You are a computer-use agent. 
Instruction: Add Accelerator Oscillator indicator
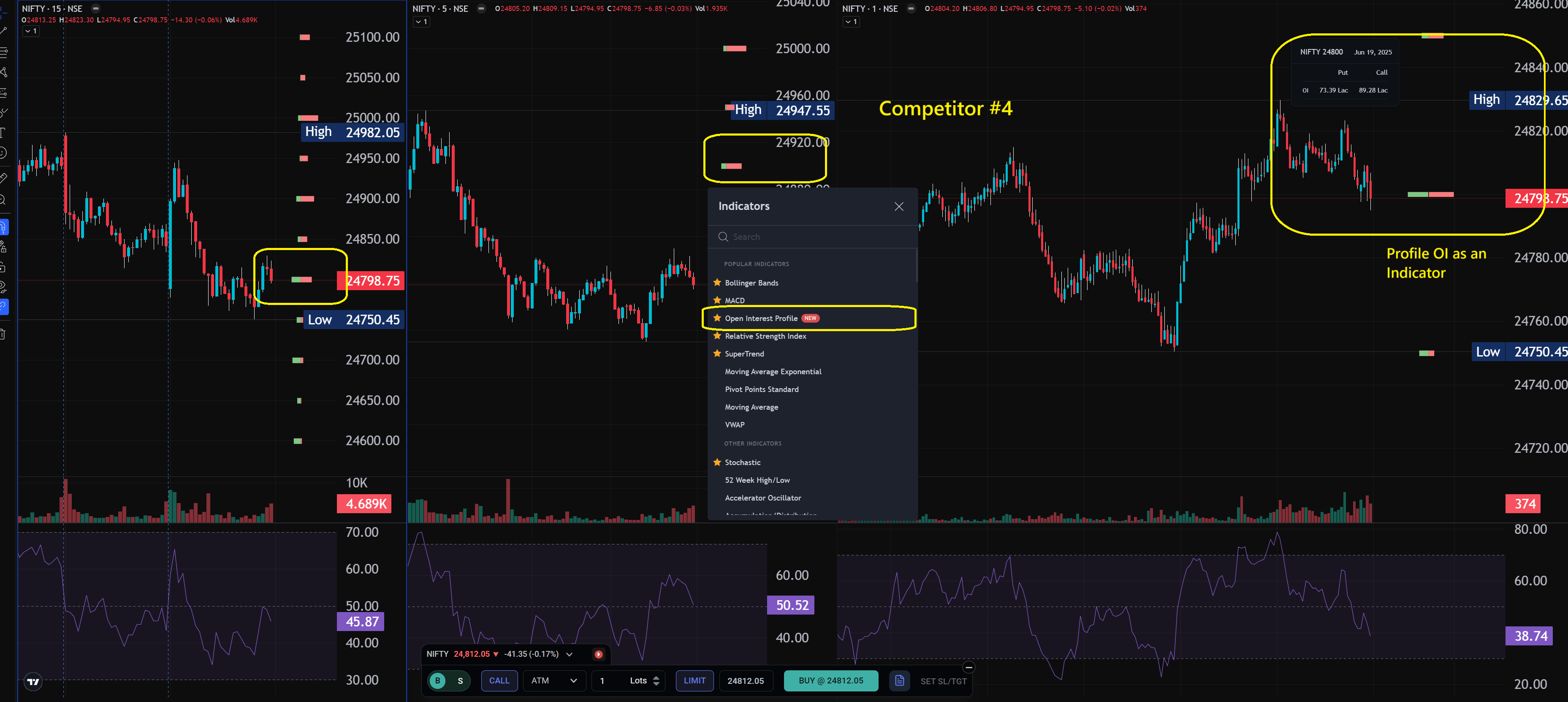click(x=763, y=498)
